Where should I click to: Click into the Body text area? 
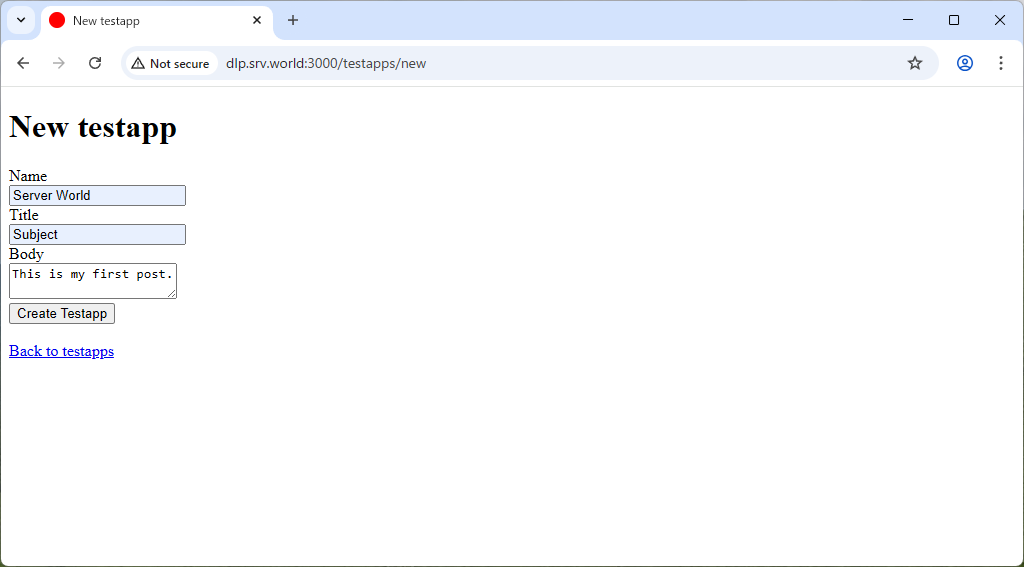(93, 281)
